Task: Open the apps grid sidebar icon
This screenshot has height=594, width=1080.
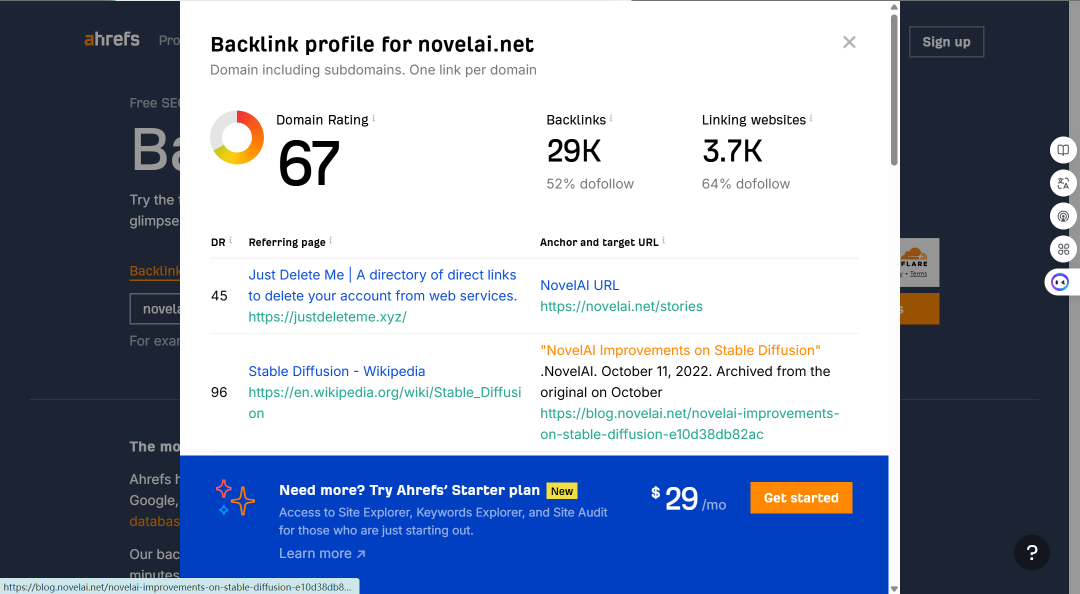Action: (x=1063, y=249)
